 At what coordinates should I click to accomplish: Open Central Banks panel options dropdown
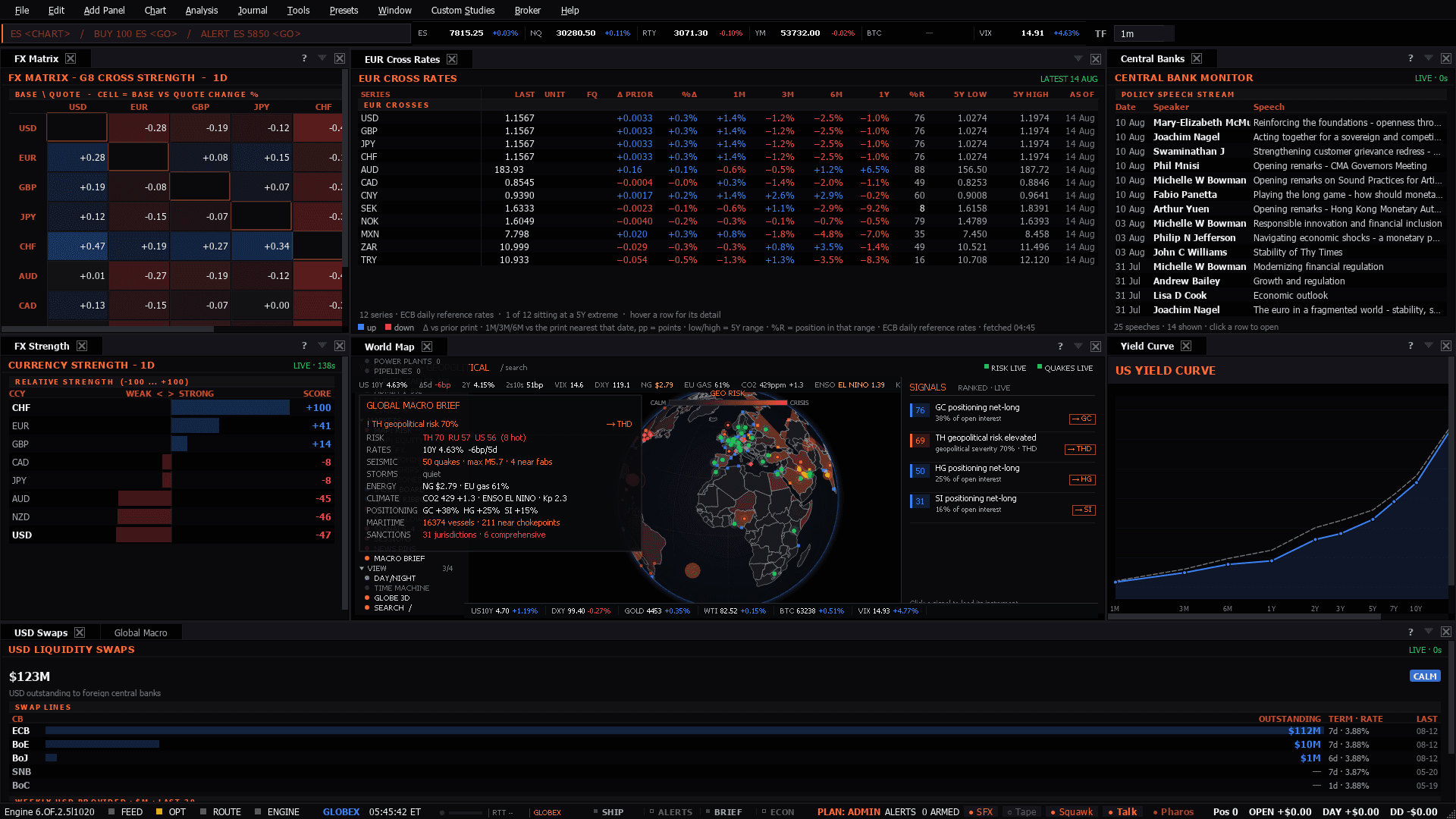coord(1429,58)
